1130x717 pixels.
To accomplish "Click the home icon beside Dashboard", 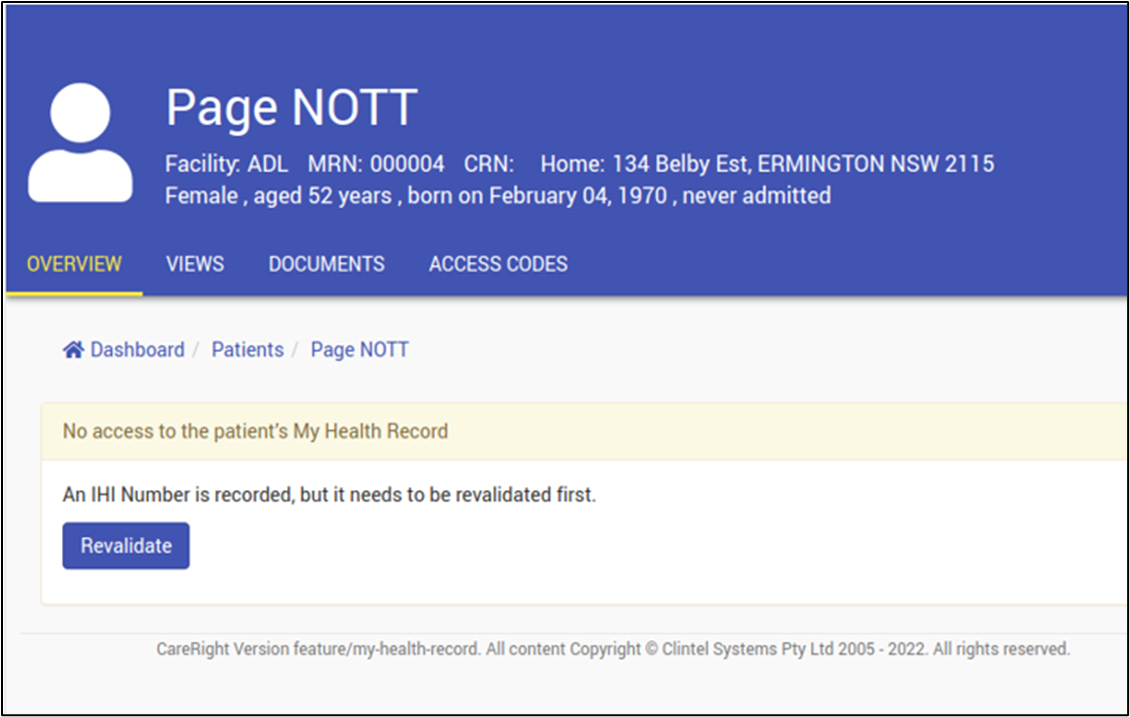I will pos(73,350).
